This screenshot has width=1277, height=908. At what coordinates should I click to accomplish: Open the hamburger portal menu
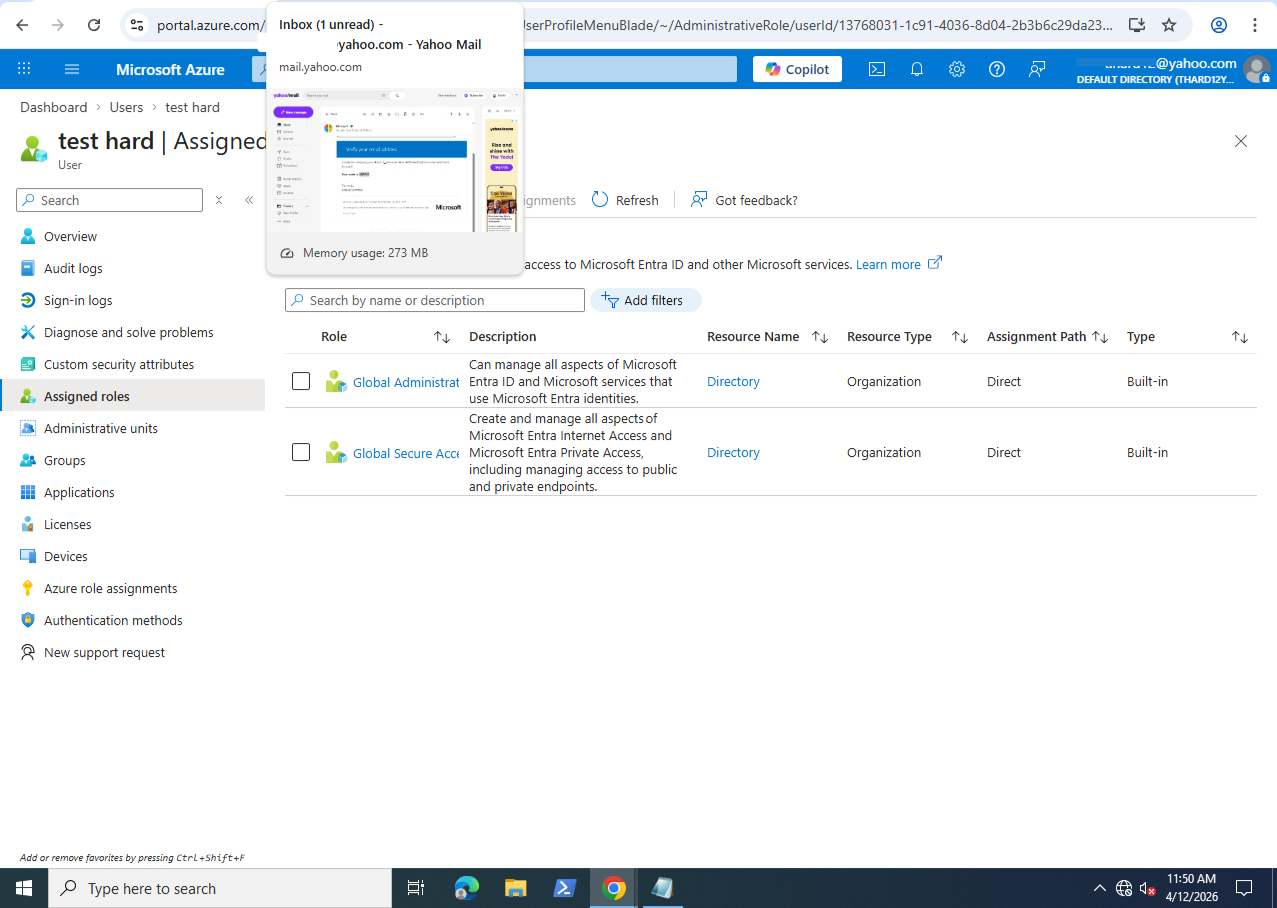tap(72, 69)
